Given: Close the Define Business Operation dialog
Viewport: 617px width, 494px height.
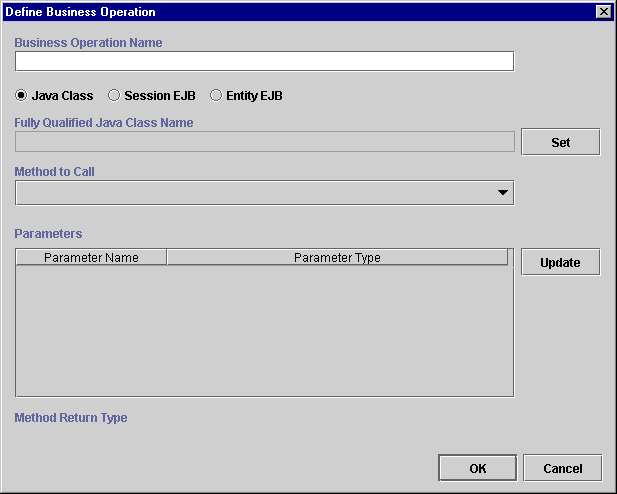Looking at the screenshot, I should pyautogui.click(x=604, y=12).
